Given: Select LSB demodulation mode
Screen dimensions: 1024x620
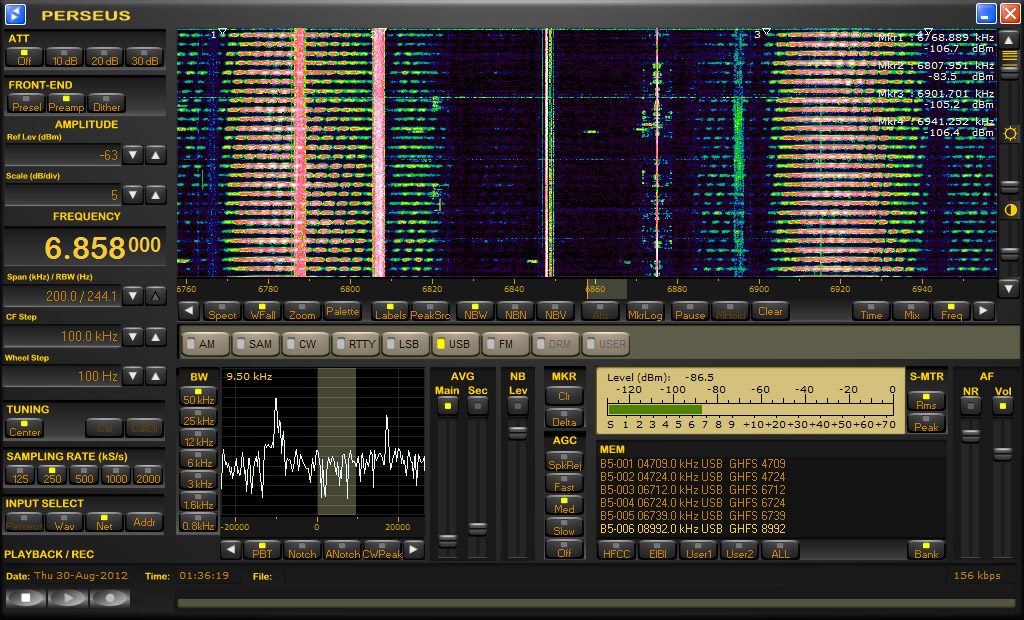Looking at the screenshot, I should click(x=405, y=344).
